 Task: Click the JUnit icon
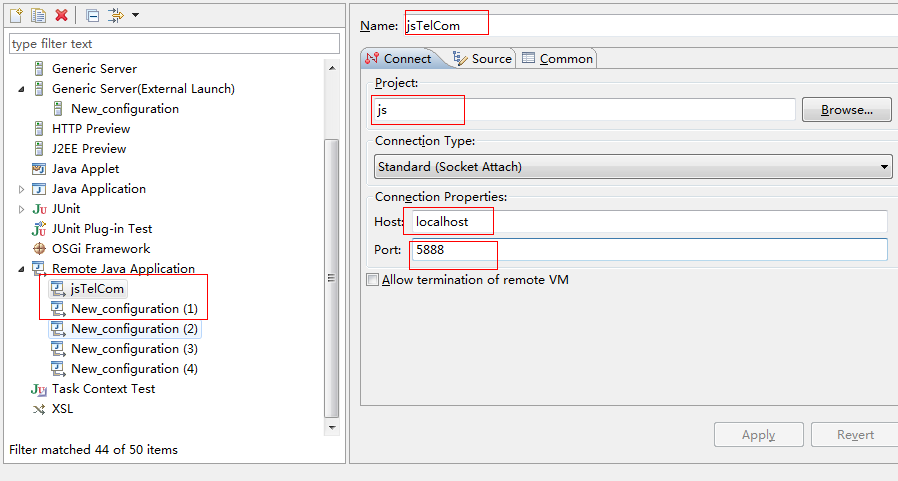(39, 209)
